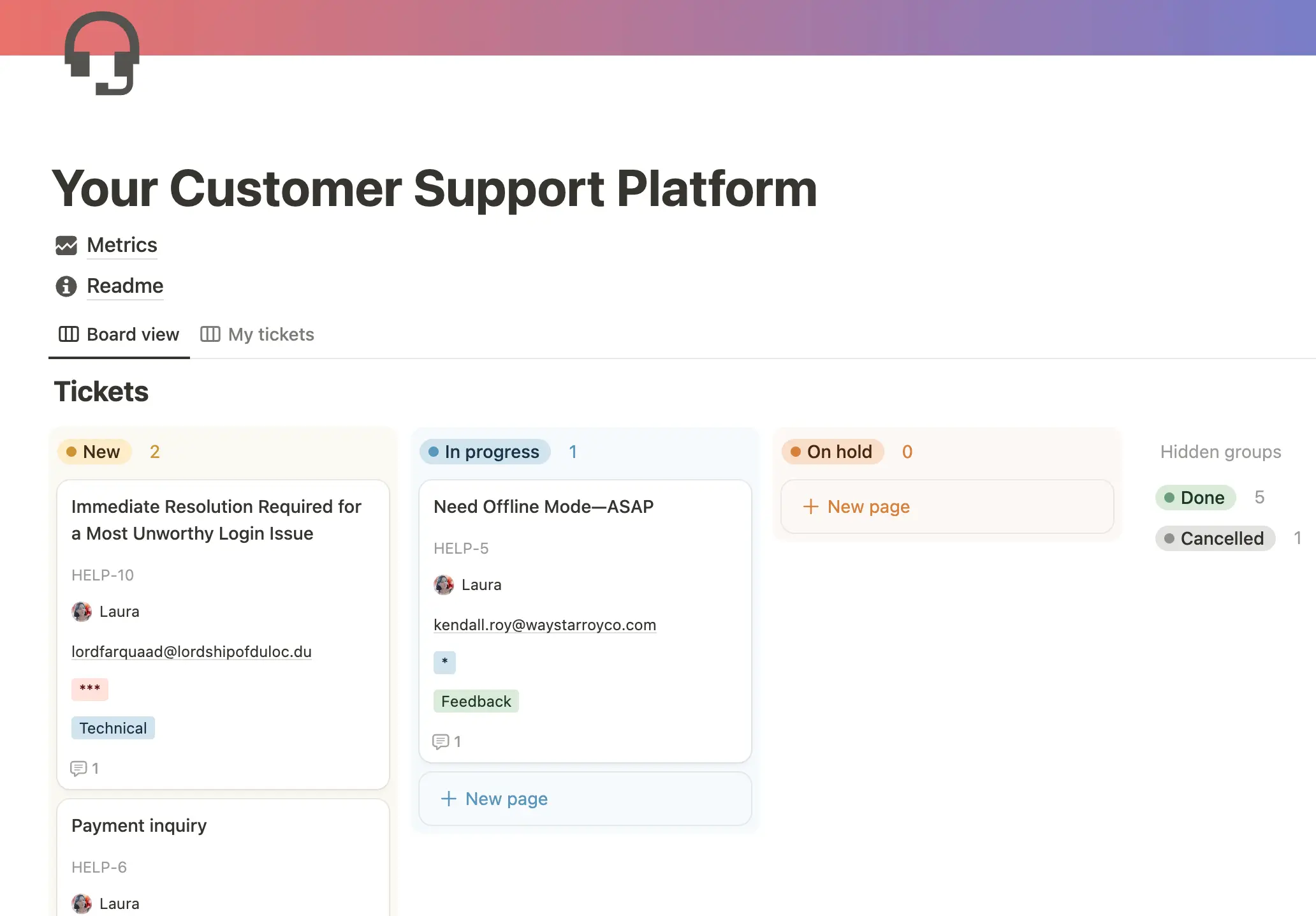Open the Readme page link
The width and height of the screenshot is (1316, 916).
pyautogui.click(x=125, y=286)
